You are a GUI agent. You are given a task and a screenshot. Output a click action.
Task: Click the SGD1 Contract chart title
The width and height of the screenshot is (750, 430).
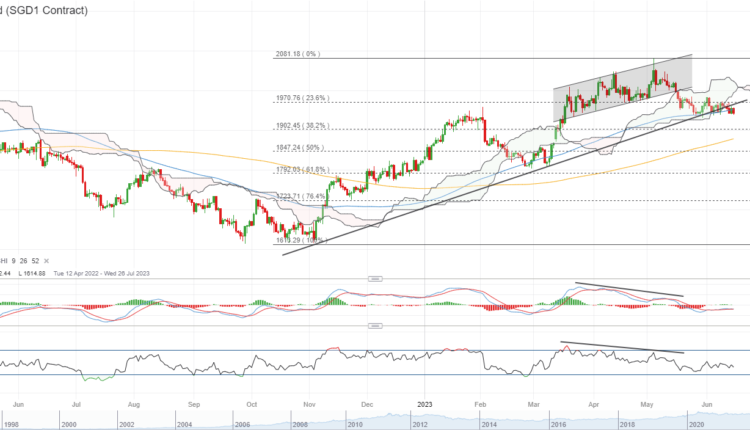pyautogui.click(x=46, y=10)
